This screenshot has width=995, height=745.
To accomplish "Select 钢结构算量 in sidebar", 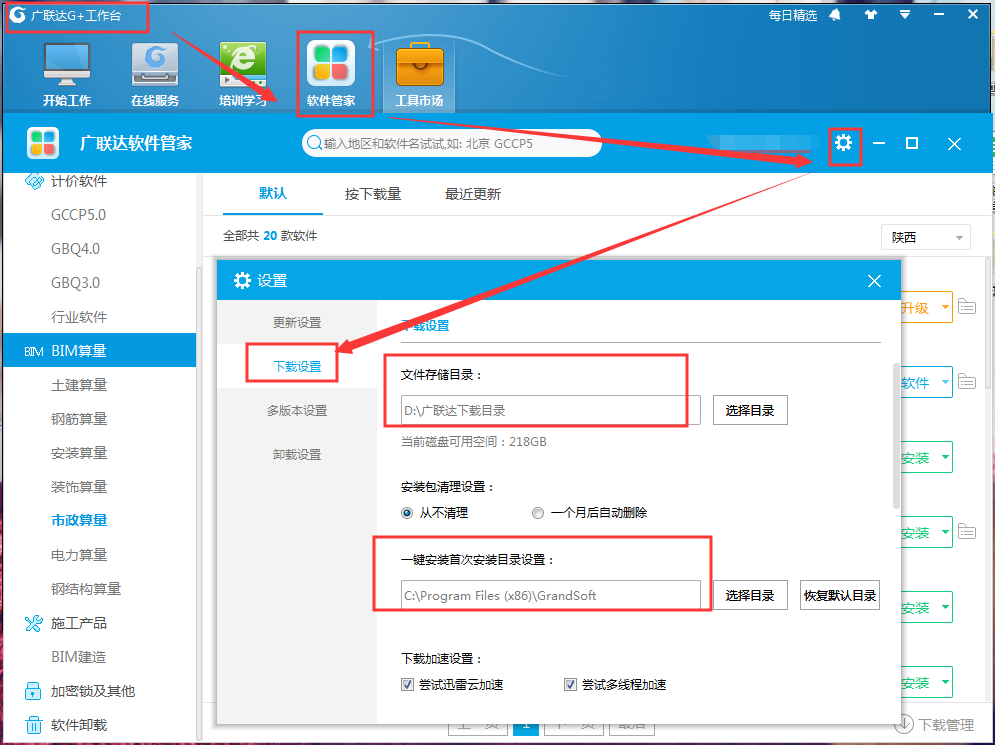I will coord(86,589).
